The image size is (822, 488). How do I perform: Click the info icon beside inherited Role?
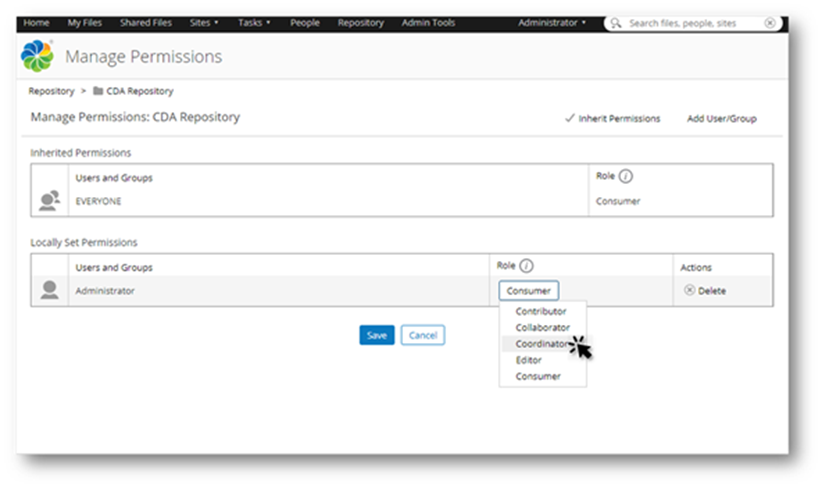pos(626,176)
